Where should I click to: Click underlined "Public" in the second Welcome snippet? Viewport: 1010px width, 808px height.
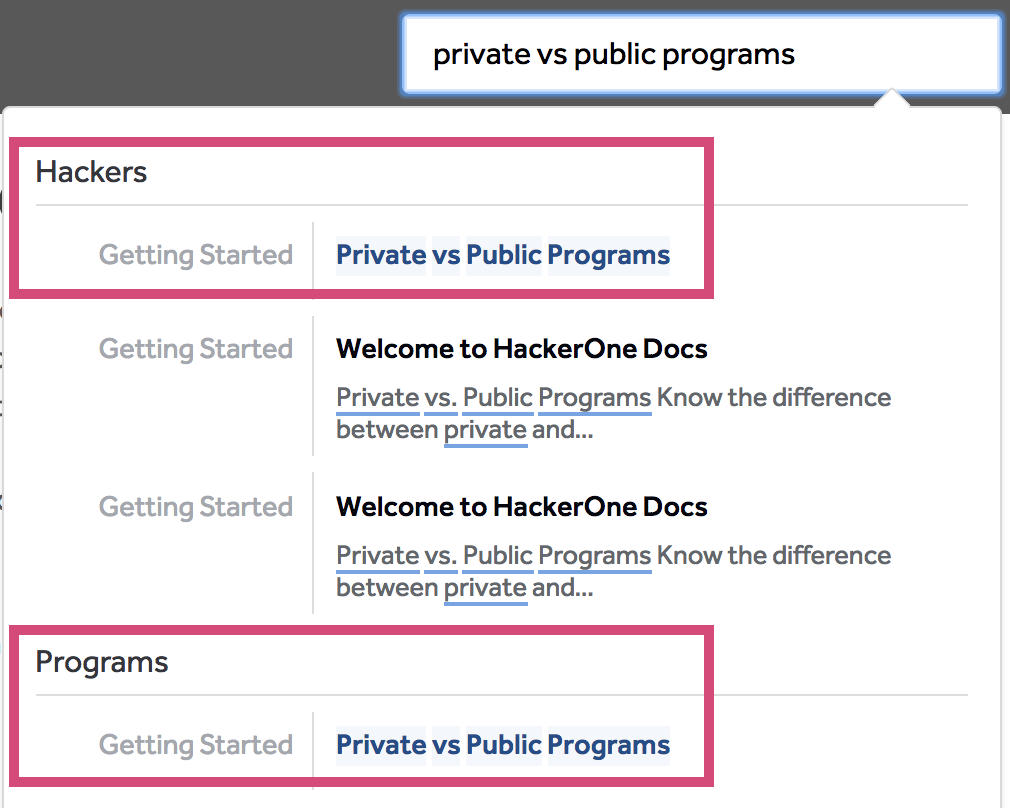(x=497, y=555)
